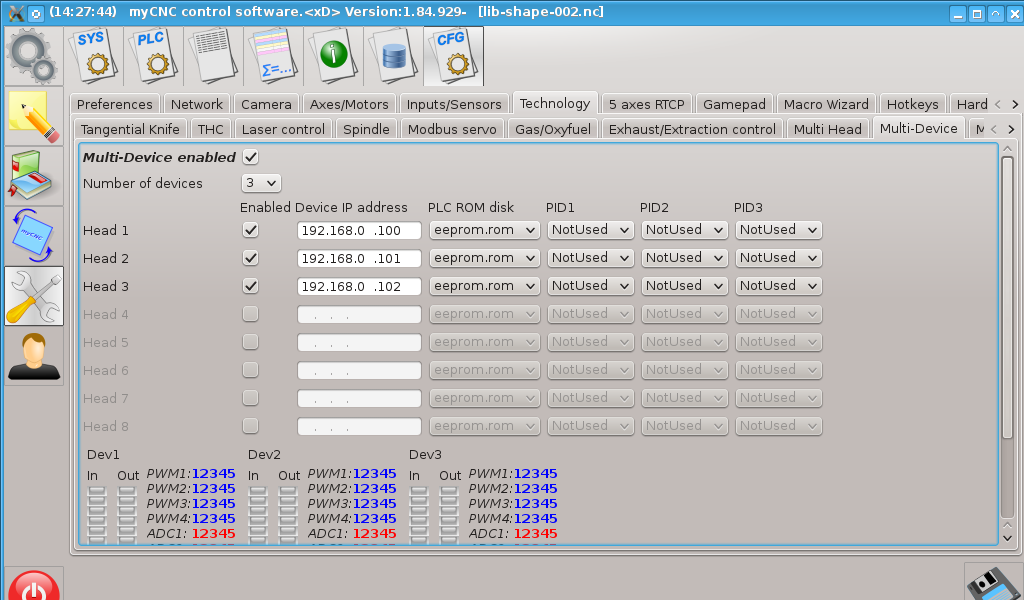The height and width of the screenshot is (600, 1024).
Task: Open the Tangential Knife sub-tab
Action: click(x=130, y=129)
